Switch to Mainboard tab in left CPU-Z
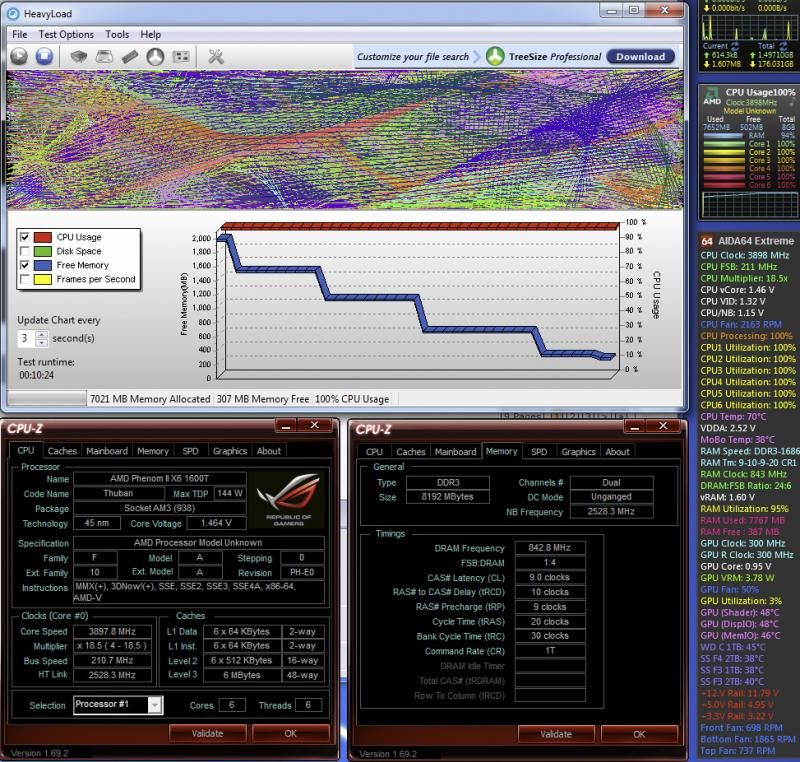The image size is (800, 762). pos(106,451)
